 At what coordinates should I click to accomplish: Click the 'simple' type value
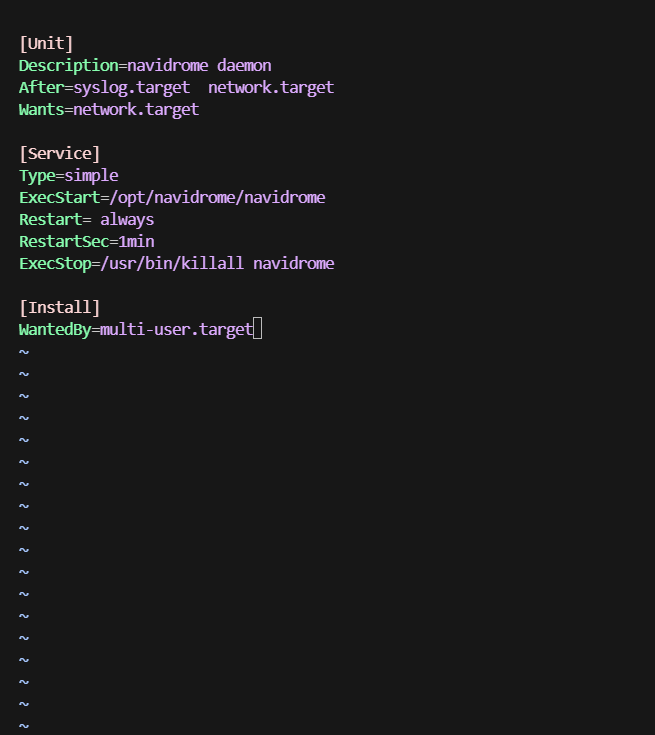coord(91,175)
